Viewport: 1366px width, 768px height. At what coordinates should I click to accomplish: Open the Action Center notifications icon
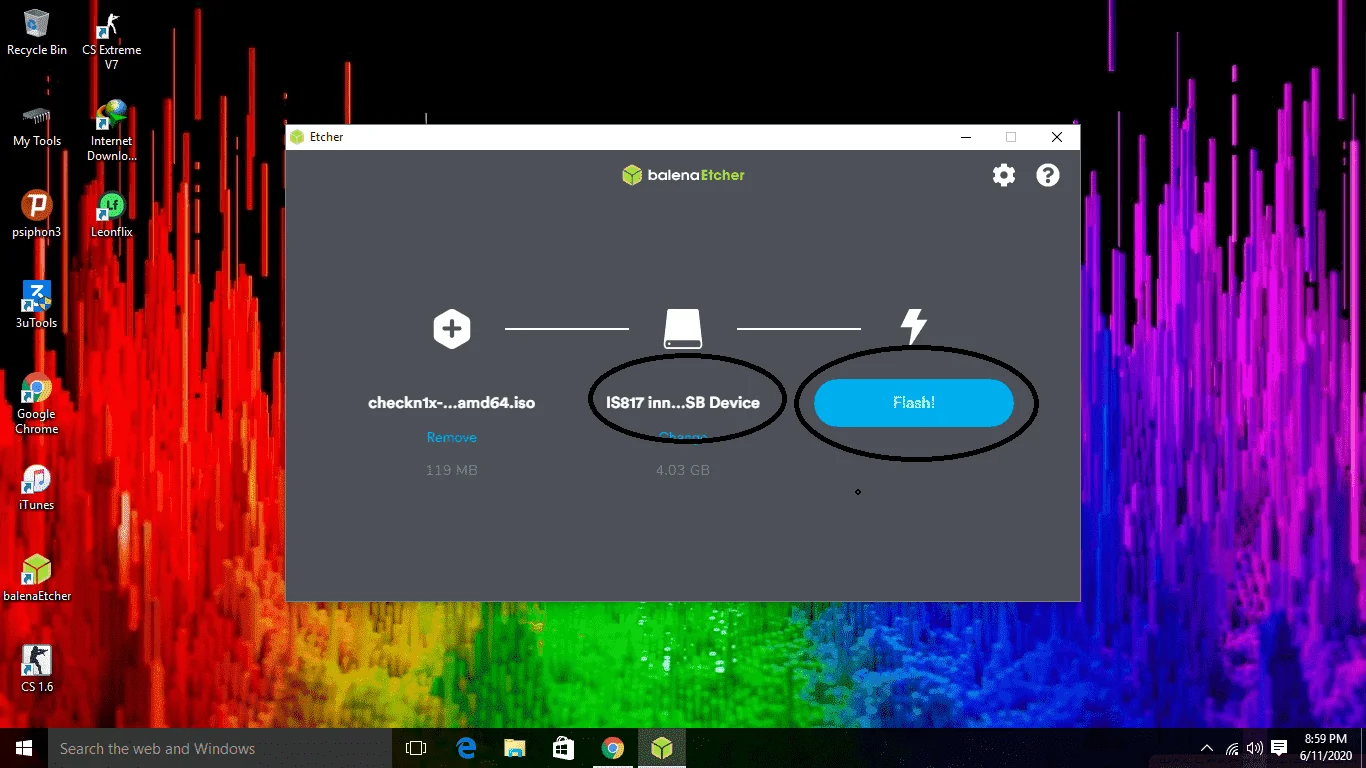pos(1279,748)
